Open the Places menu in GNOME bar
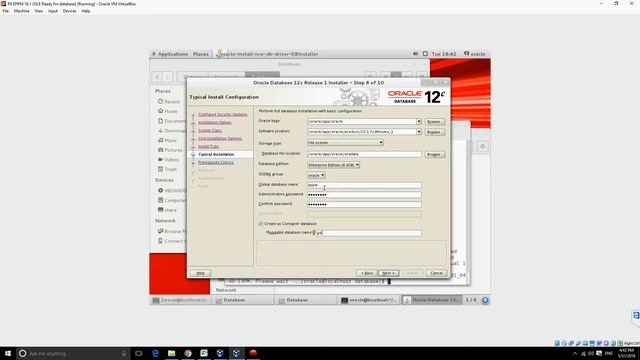640x360 pixels. point(201,54)
